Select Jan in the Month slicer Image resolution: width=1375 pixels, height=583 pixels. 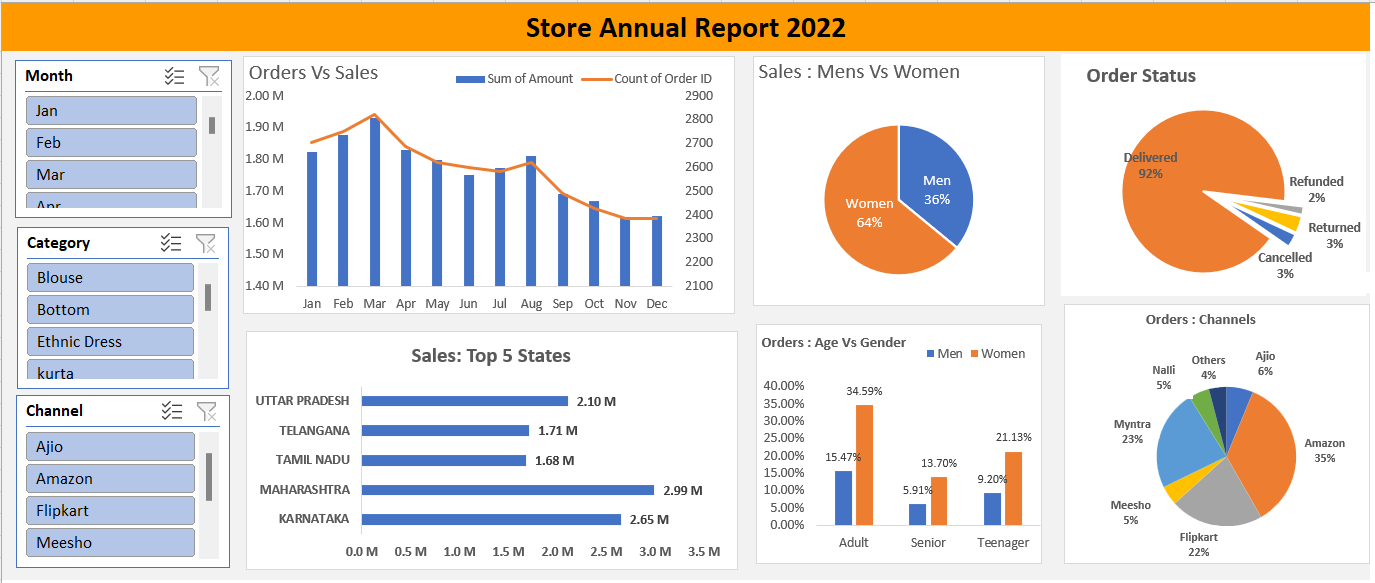click(x=111, y=110)
